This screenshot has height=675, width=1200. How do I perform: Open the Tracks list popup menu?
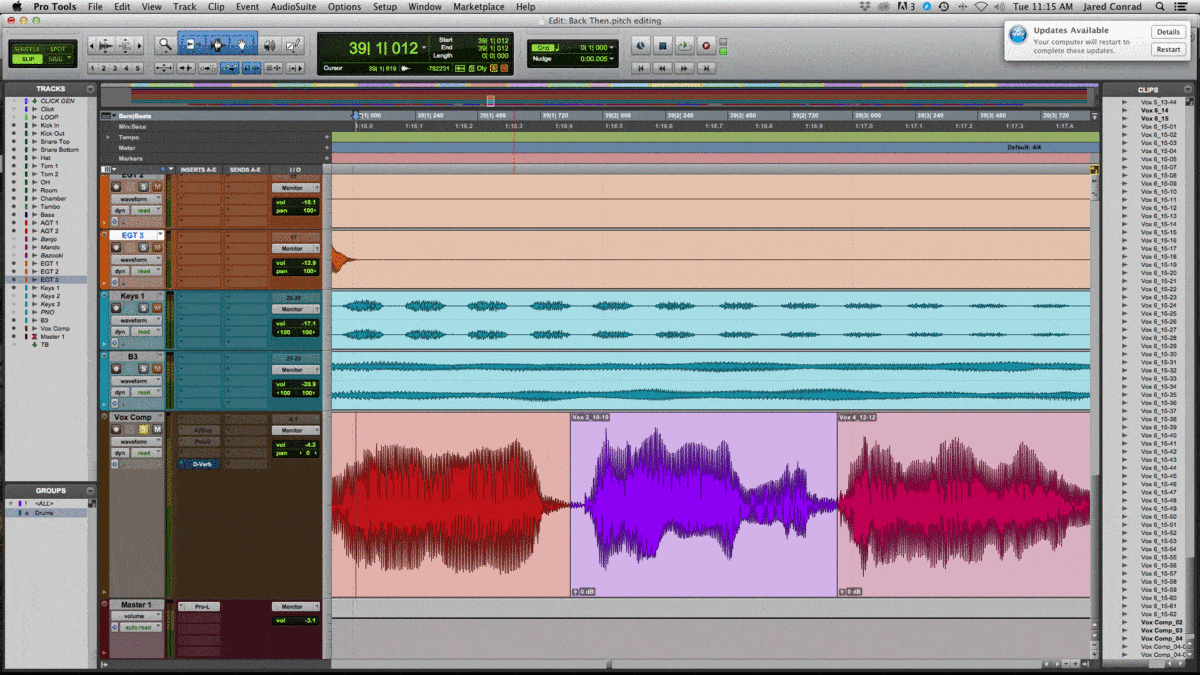[91, 89]
